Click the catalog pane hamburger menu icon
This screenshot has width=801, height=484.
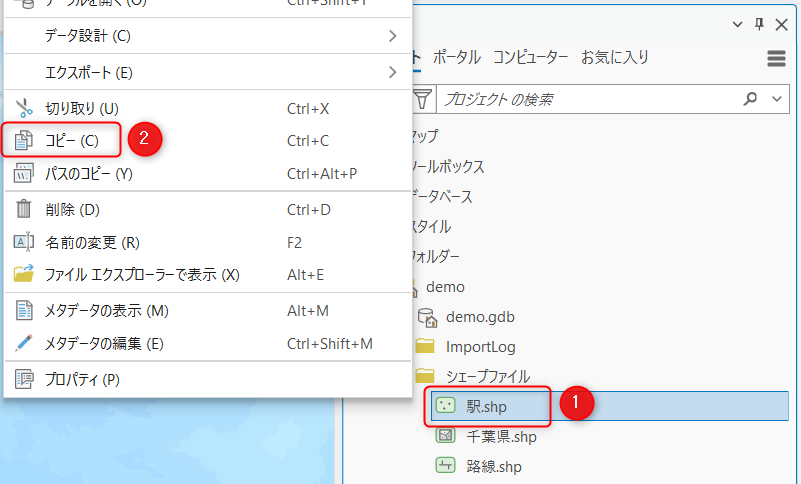point(776,58)
